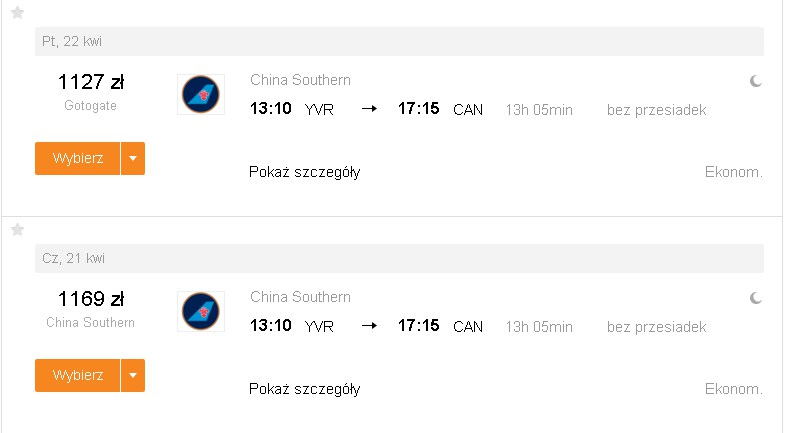Click bez przesiadek label on second flight
The width and height of the screenshot is (786, 433).
[x=657, y=327]
